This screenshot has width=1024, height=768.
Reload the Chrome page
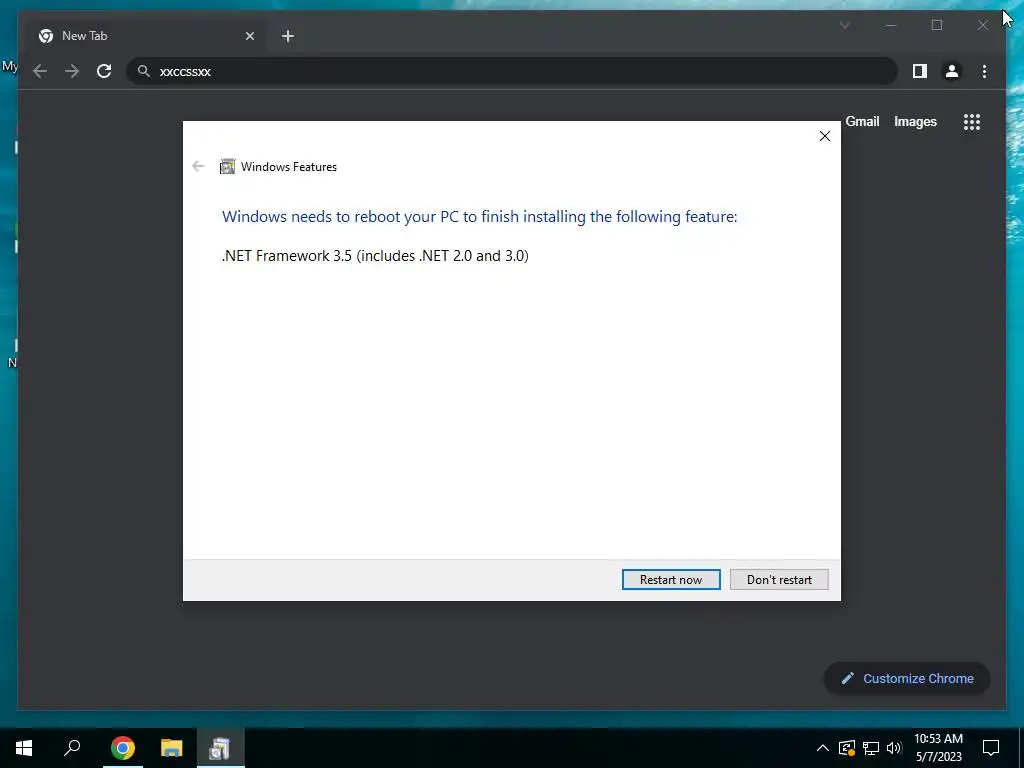(x=104, y=71)
